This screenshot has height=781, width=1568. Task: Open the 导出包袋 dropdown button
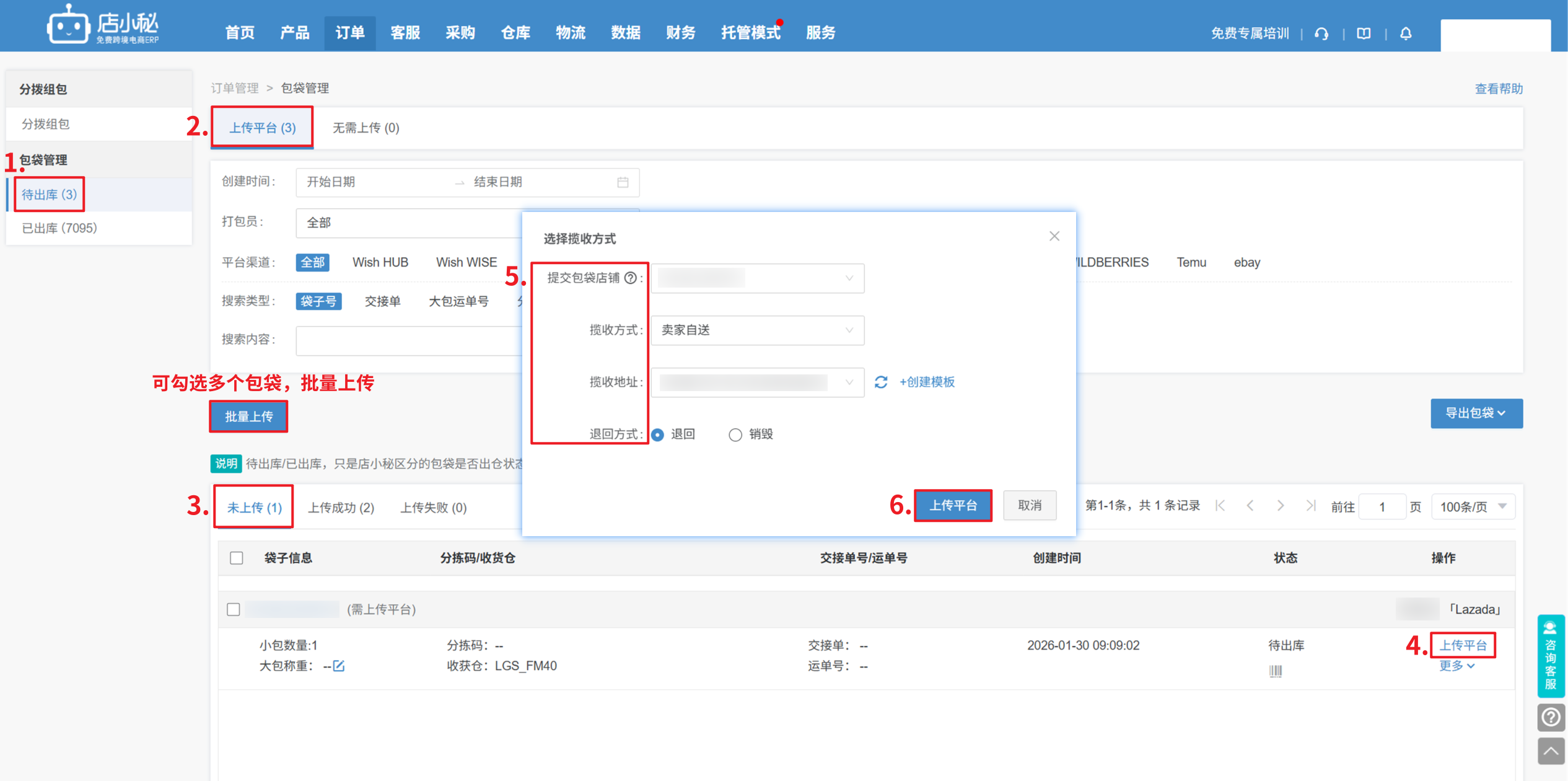tap(1476, 413)
